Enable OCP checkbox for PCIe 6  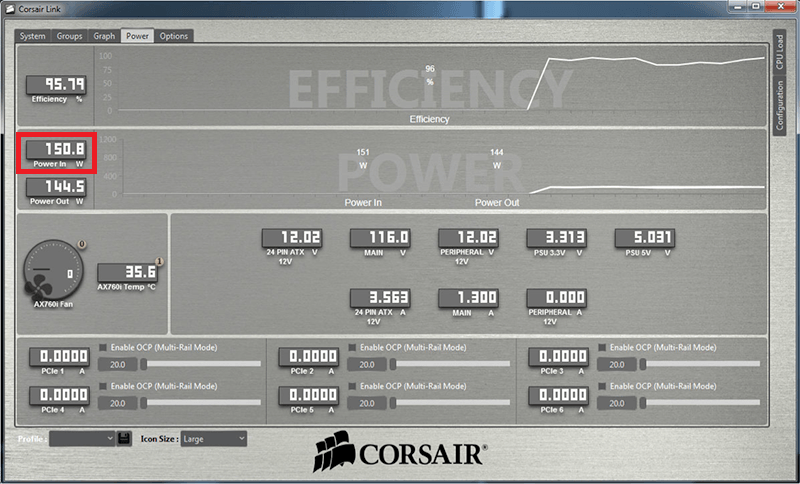602,386
